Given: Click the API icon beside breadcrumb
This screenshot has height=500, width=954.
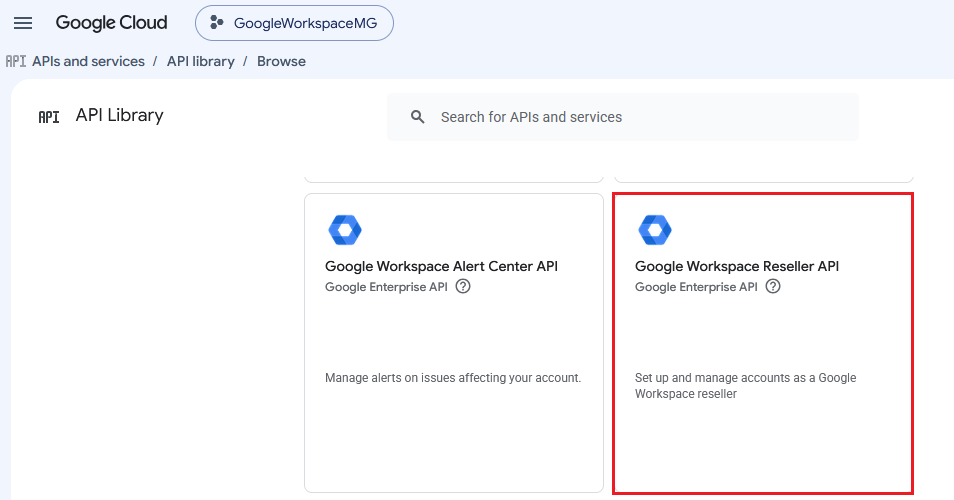Looking at the screenshot, I should 16,61.
